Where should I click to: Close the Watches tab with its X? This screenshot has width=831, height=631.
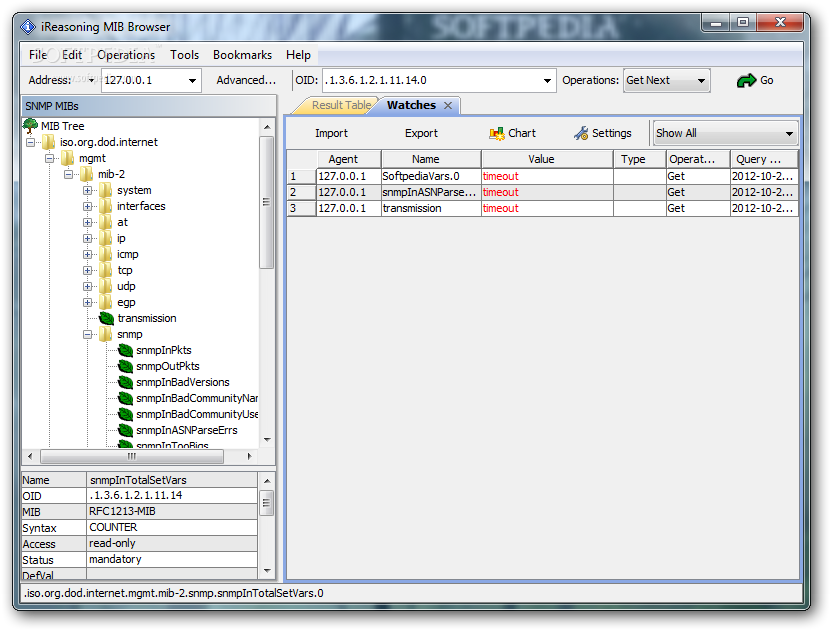click(x=448, y=105)
